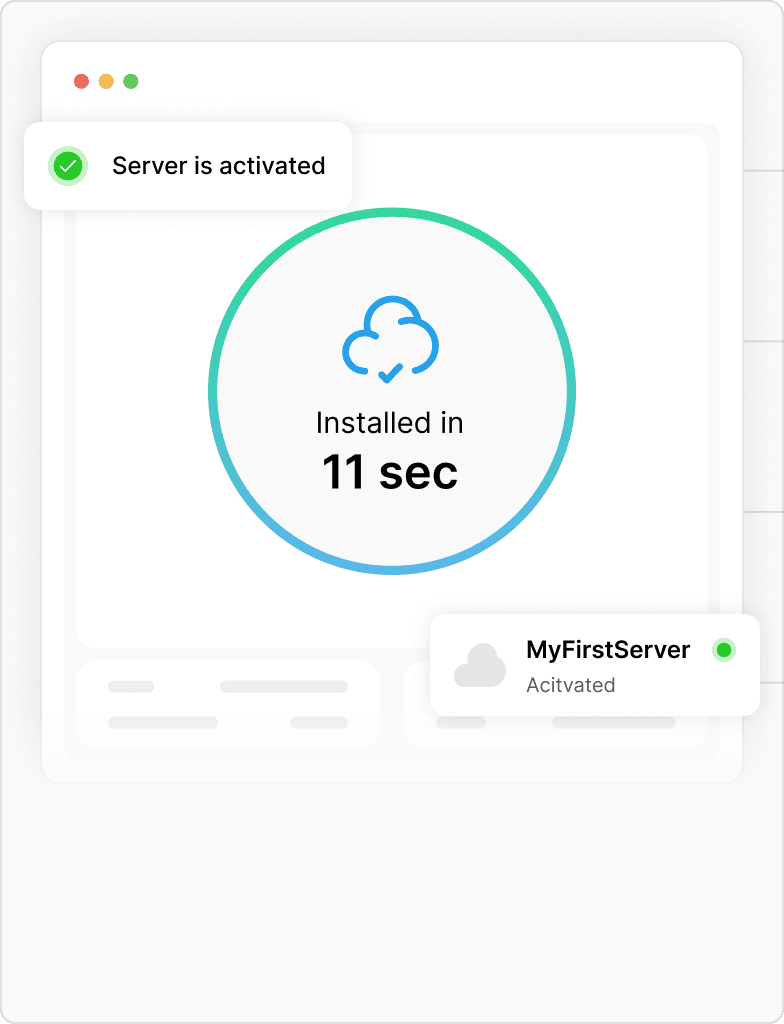This screenshot has width=784, height=1024.
Task: Open the MyFirstServer server name
Action: [x=608, y=650]
